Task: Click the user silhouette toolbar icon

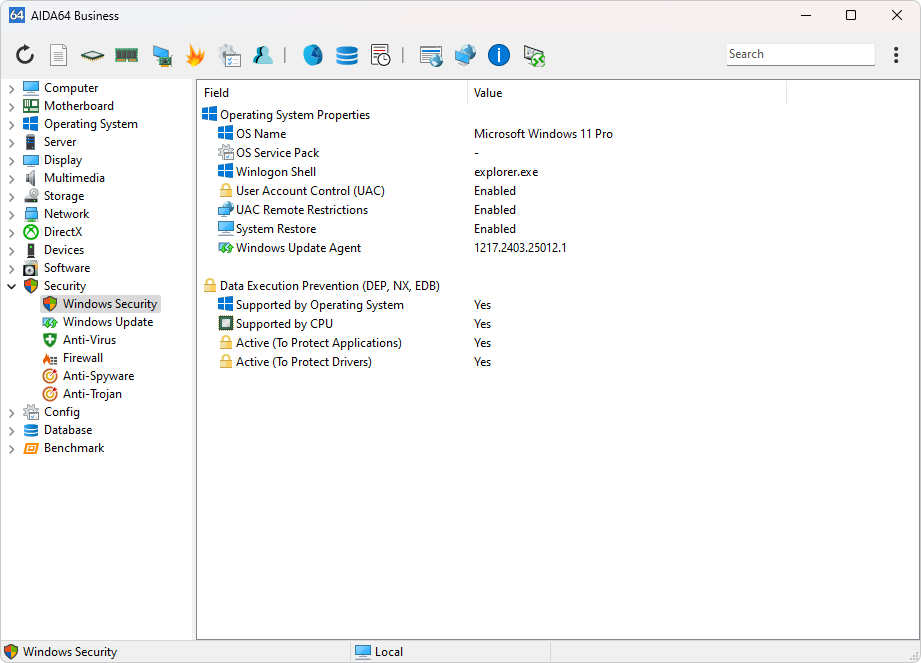Action: tap(263, 55)
